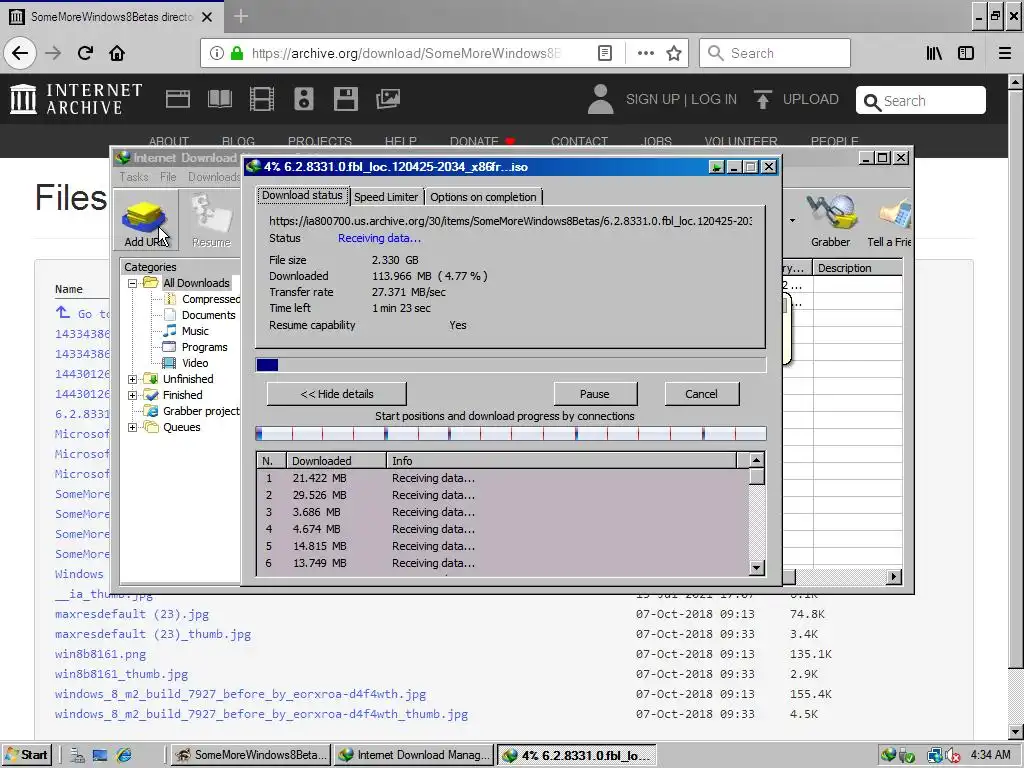1024x768 pixels.
Task: Click the Firefox back arrow
Action: click(20, 53)
